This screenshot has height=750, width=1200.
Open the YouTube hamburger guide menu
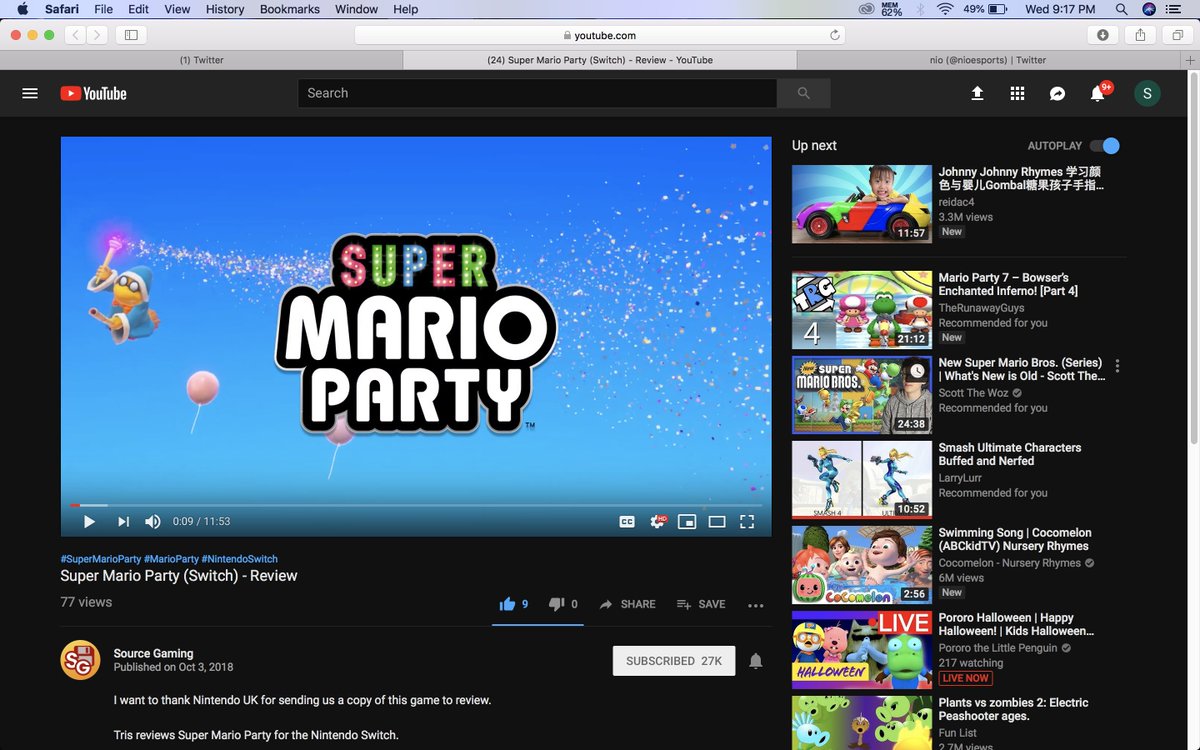pos(30,93)
